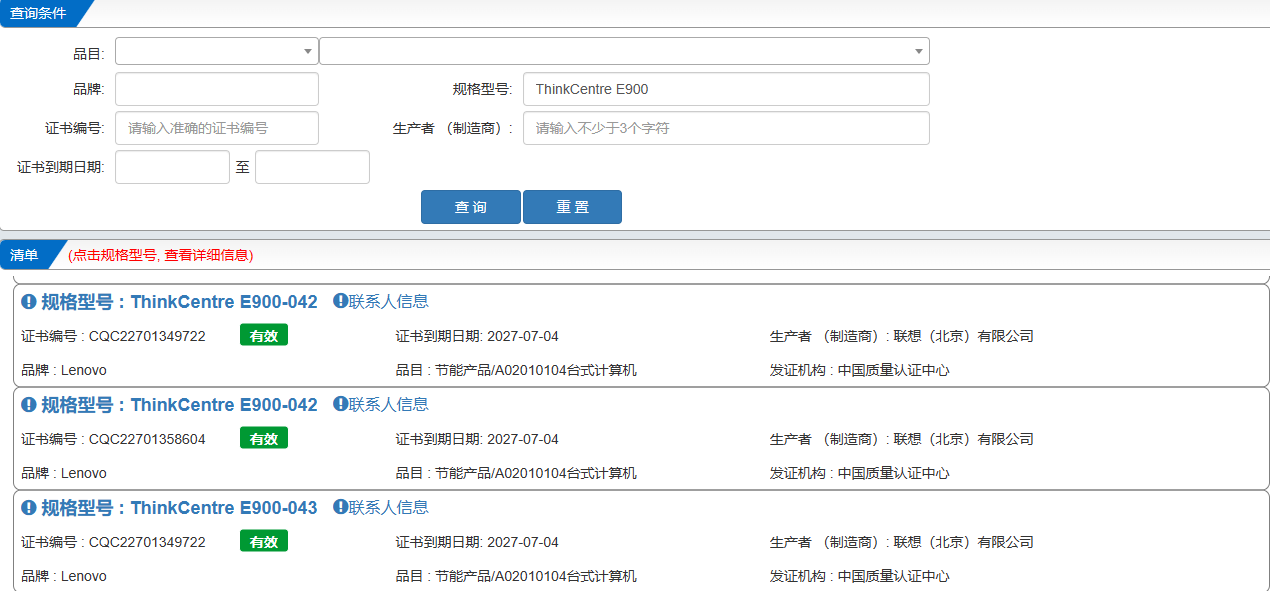View 联系人信息 in the card with certificate CQC22701358604
The height and width of the screenshot is (591, 1270).
tap(388, 404)
